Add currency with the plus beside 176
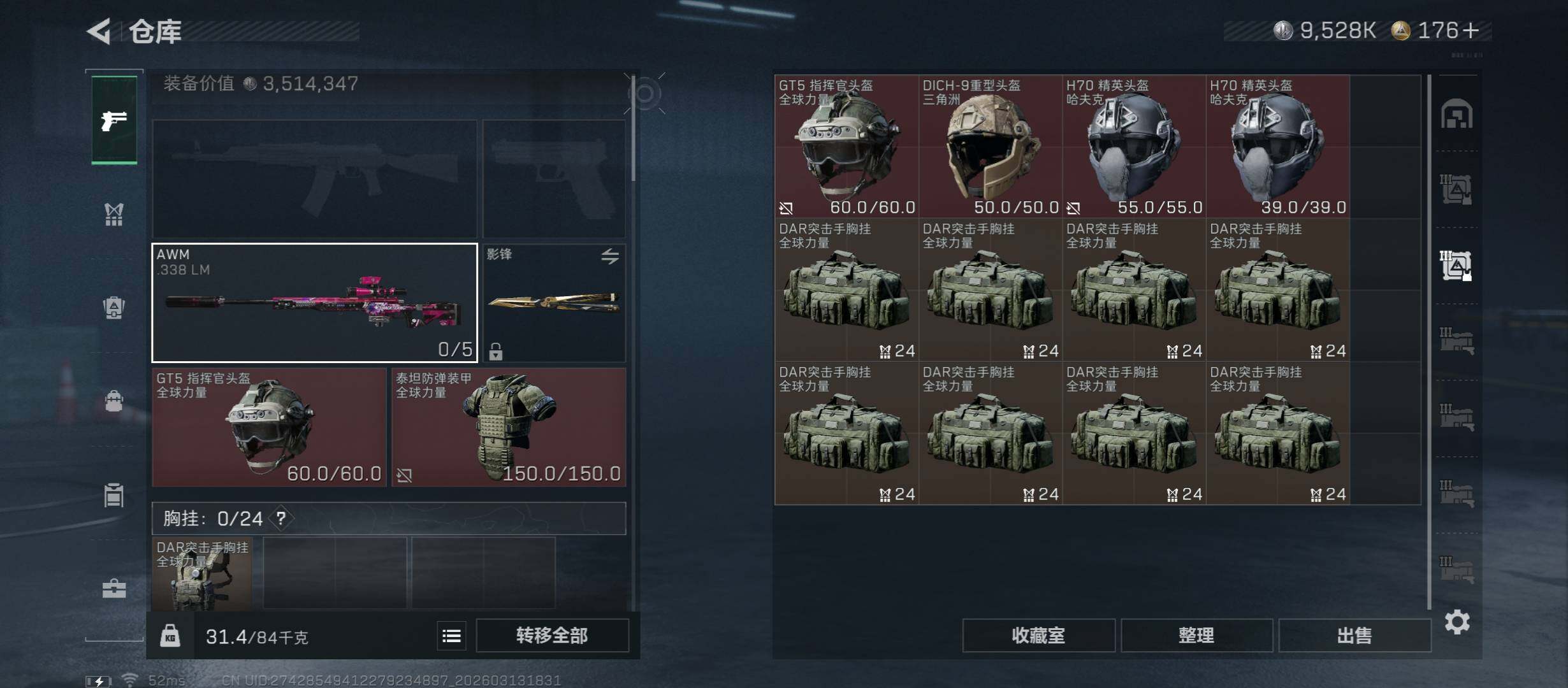The width and height of the screenshot is (1568, 688). (1471, 30)
